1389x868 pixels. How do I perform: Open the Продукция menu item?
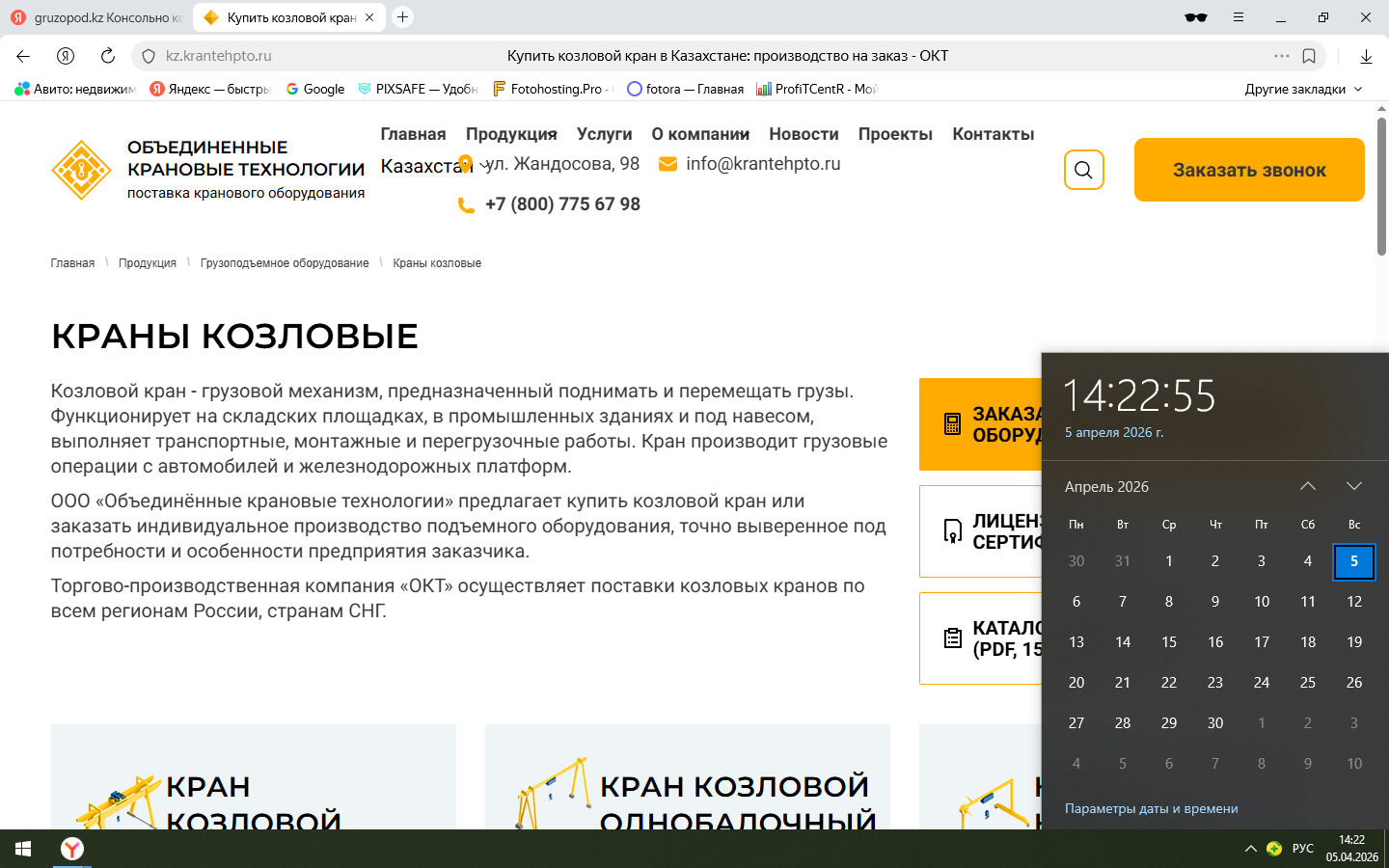point(511,134)
